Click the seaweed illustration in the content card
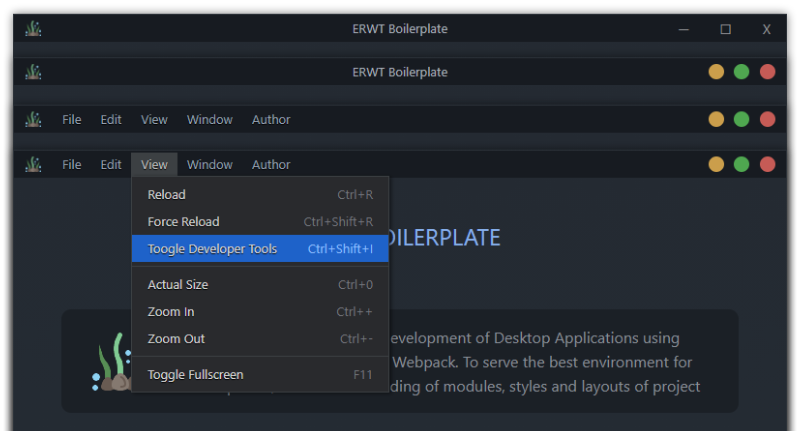 (110, 365)
